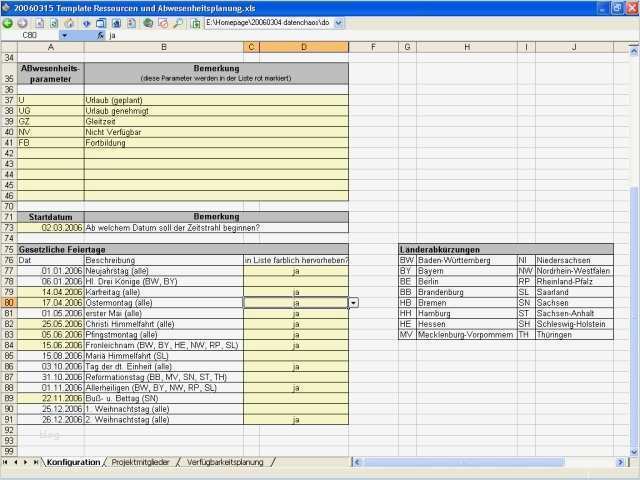Select column B header

(x=164, y=47)
